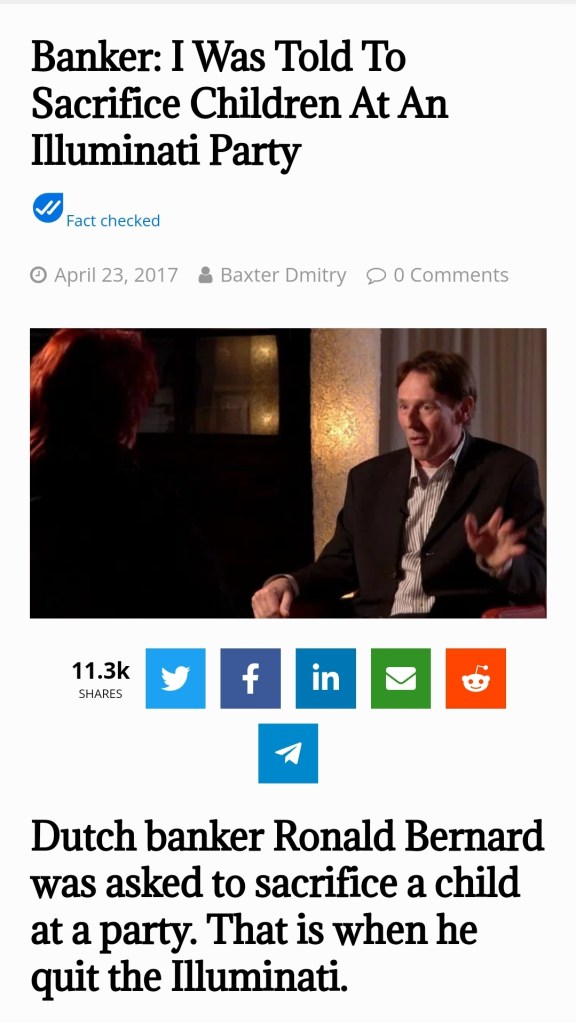576x1023 pixels.
Task: Share the article on Twitter
Action: pos(175,678)
